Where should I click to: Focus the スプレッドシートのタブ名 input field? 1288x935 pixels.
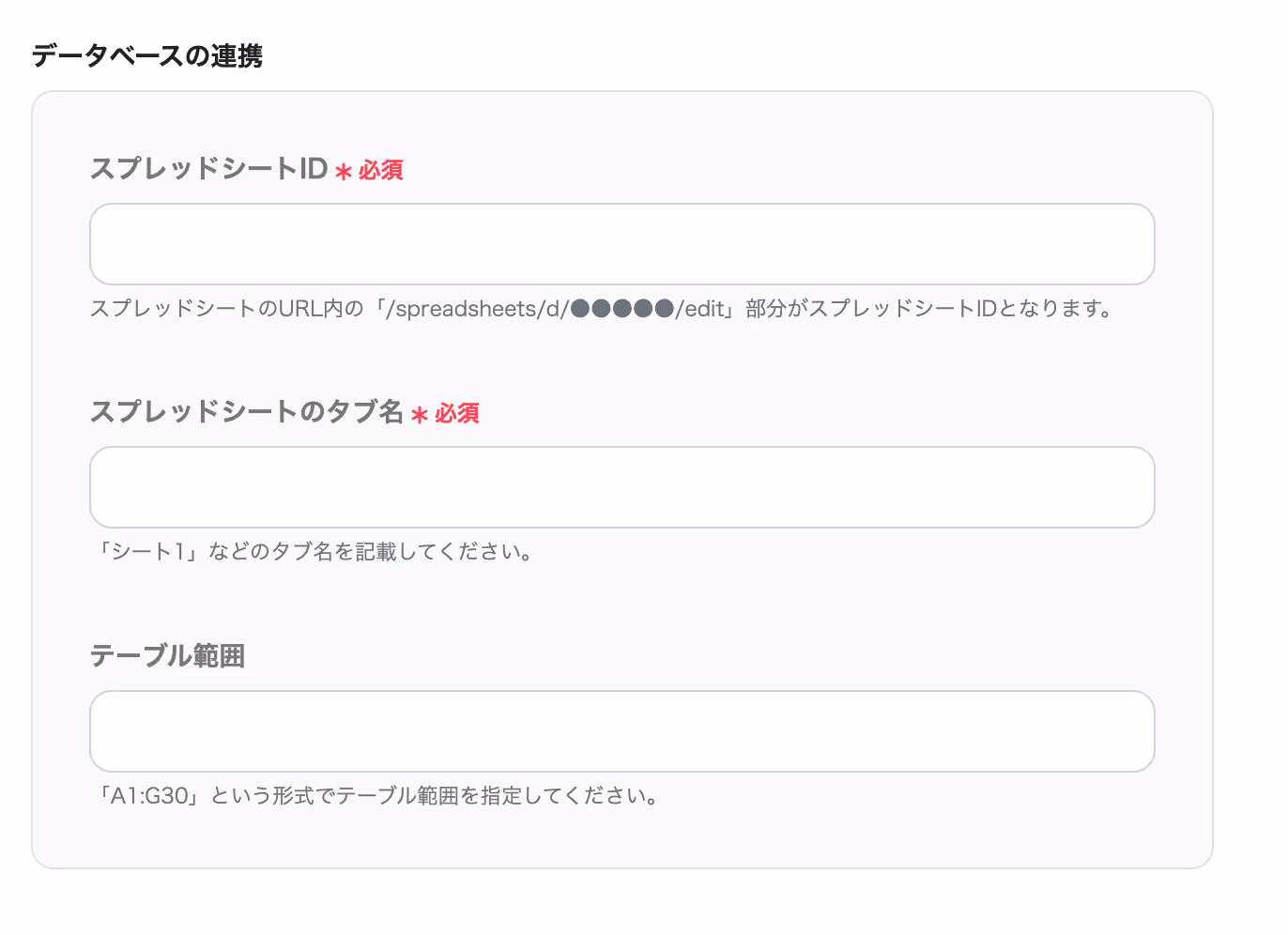point(621,487)
